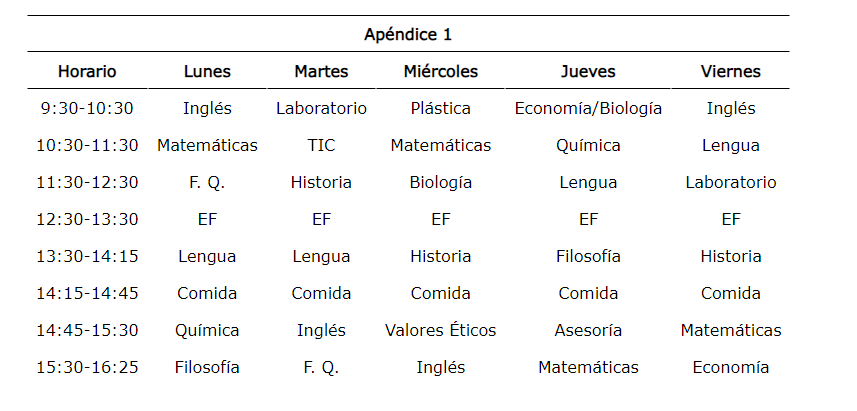Viewport: 857px width, 411px height.
Task: Select the Asesoría cell
Action: click(588, 330)
